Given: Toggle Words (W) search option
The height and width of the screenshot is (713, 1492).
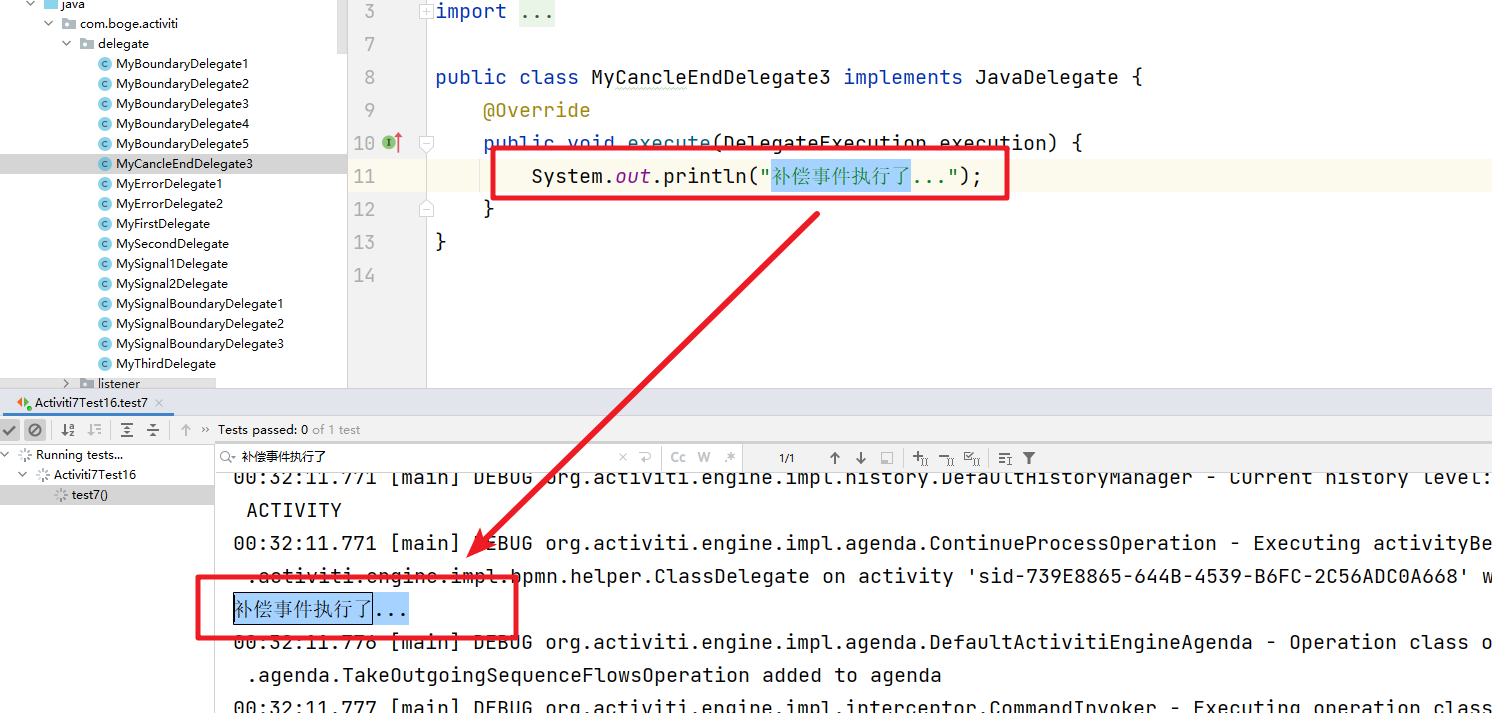Looking at the screenshot, I should [704, 457].
